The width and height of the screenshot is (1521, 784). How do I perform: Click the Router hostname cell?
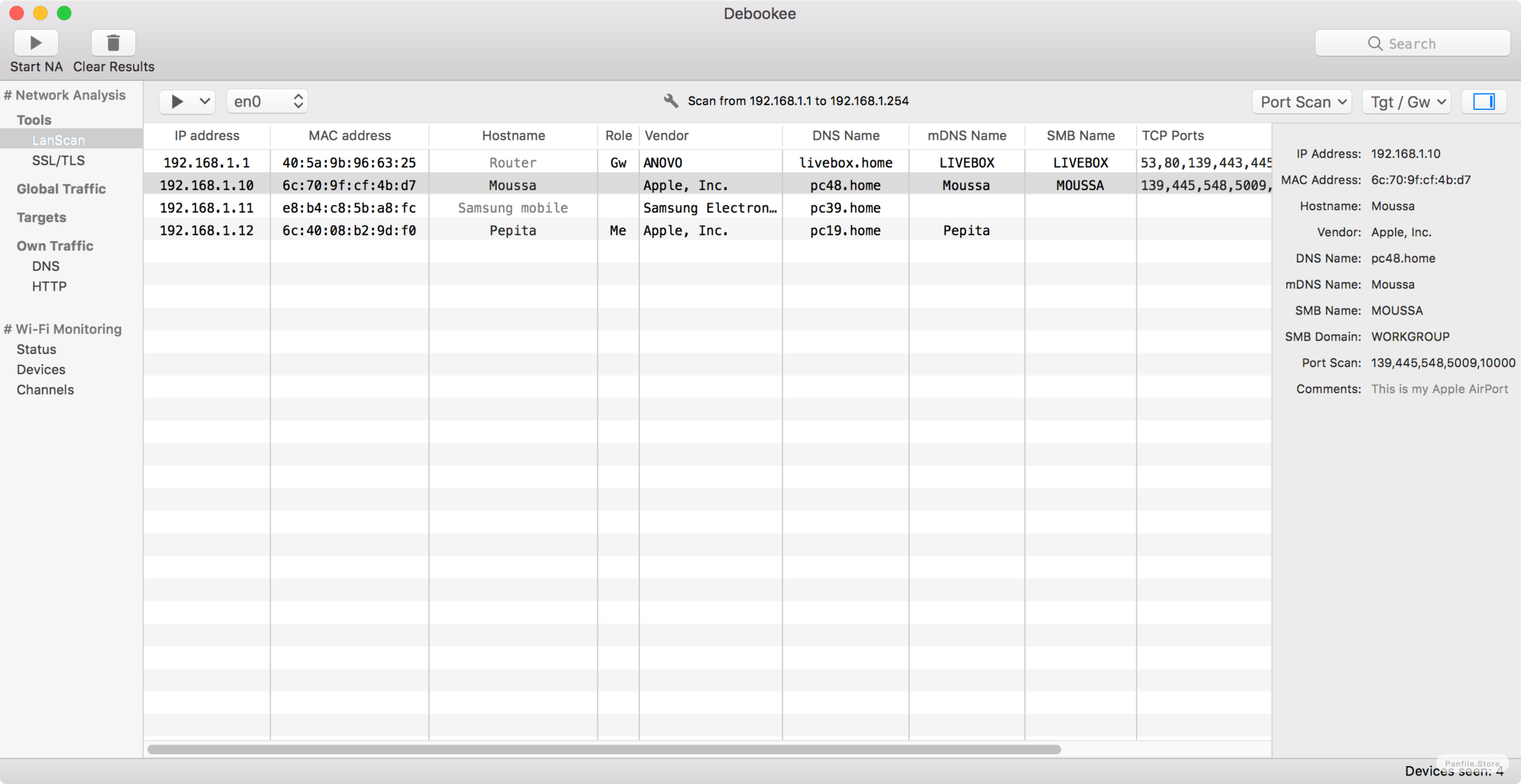pyautogui.click(x=512, y=162)
